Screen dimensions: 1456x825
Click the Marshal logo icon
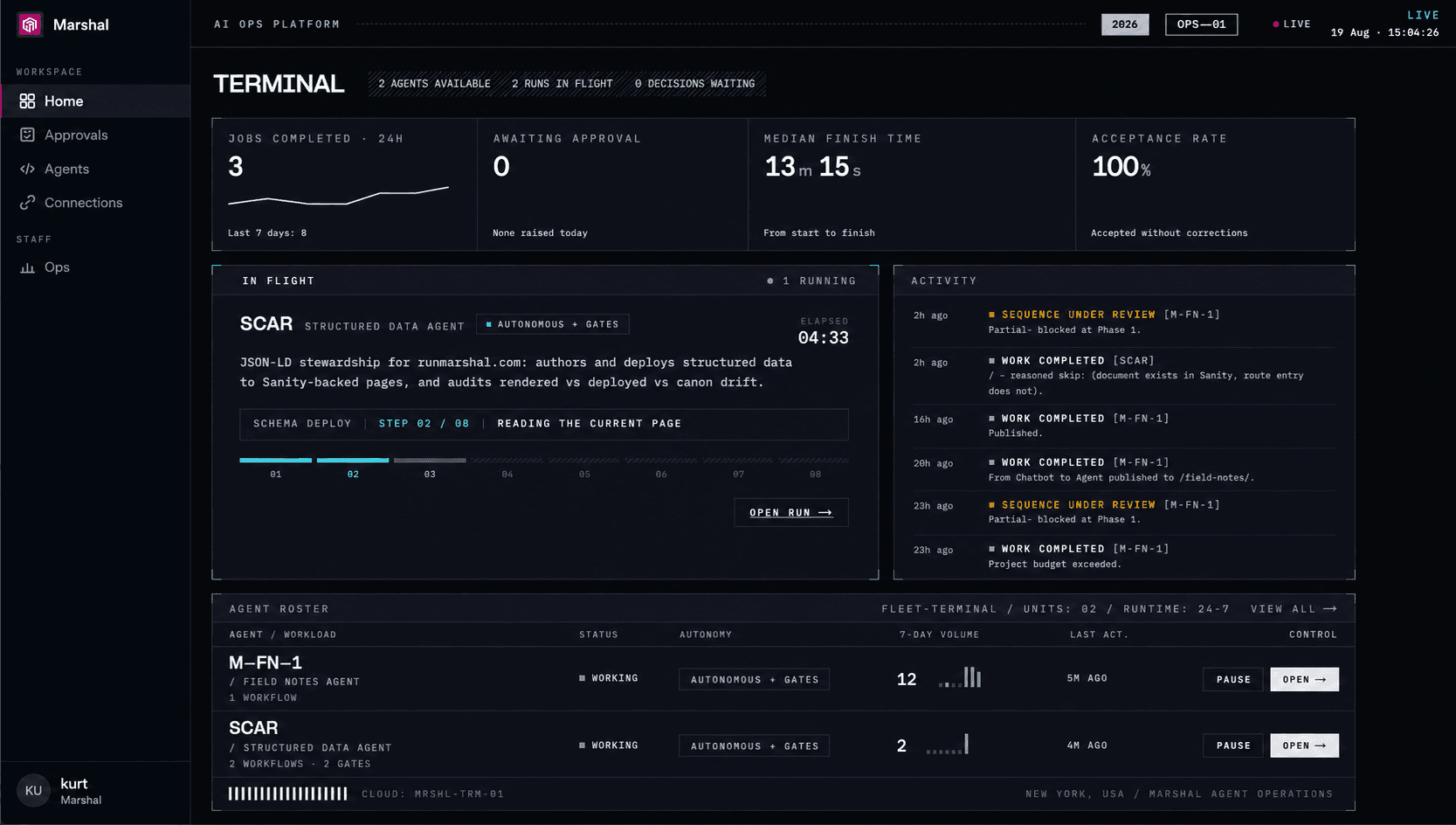30,24
